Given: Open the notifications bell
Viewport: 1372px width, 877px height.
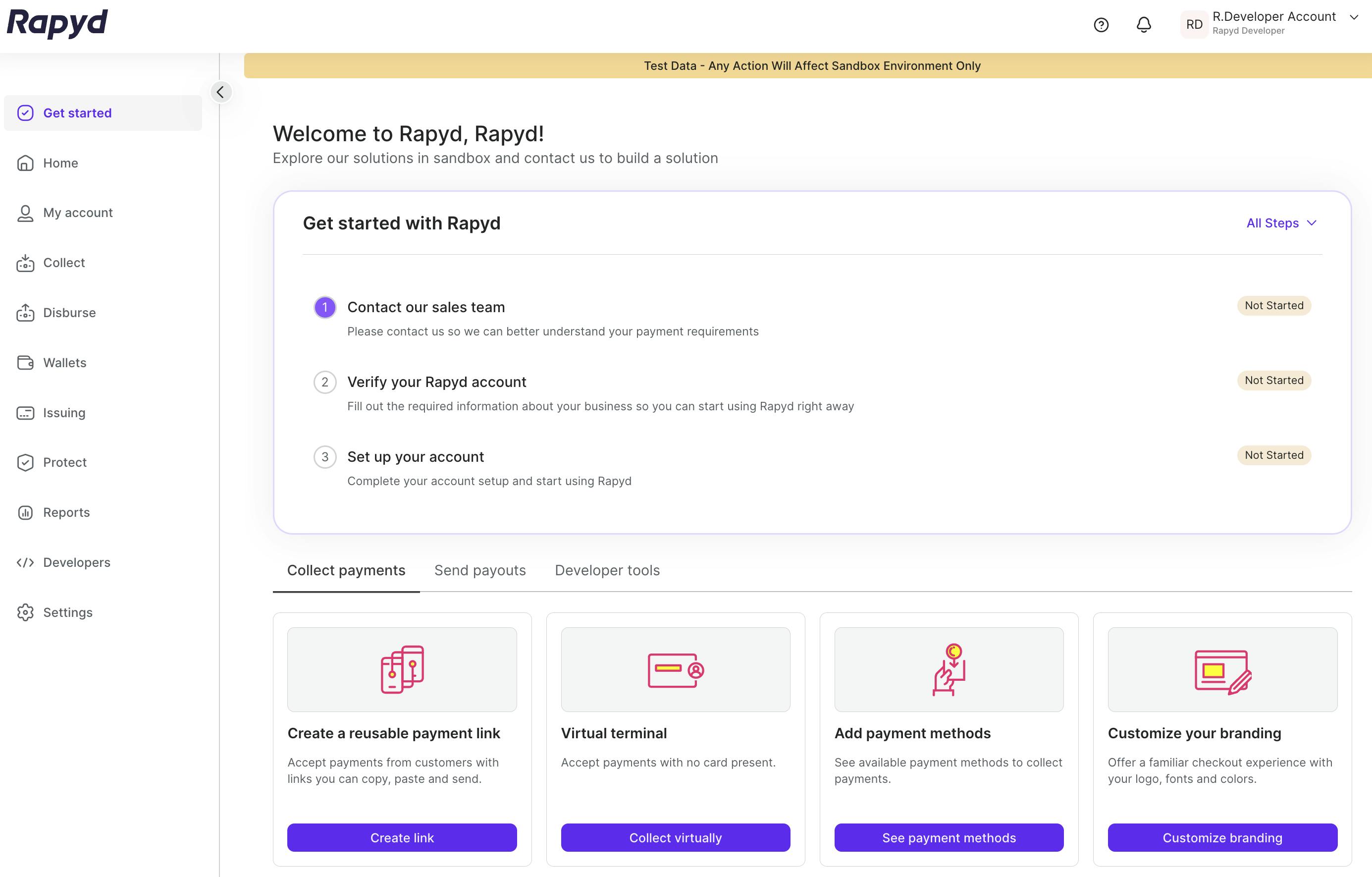Looking at the screenshot, I should click(1144, 24).
